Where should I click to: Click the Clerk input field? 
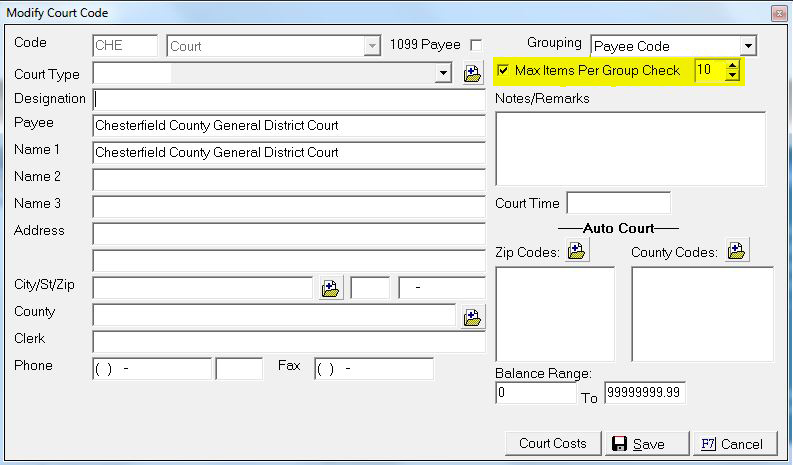[288, 342]
